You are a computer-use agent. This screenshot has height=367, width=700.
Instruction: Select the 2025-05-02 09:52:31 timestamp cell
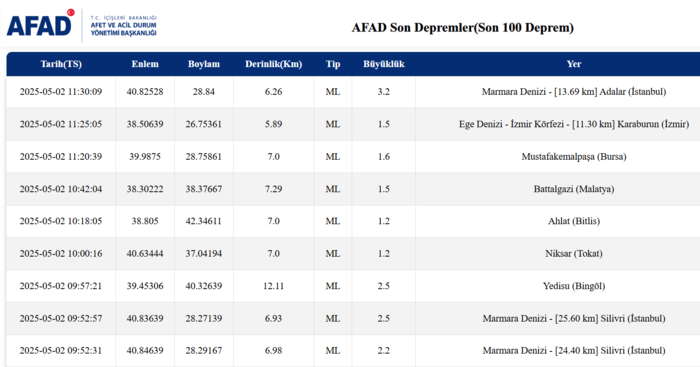[61, 350]
